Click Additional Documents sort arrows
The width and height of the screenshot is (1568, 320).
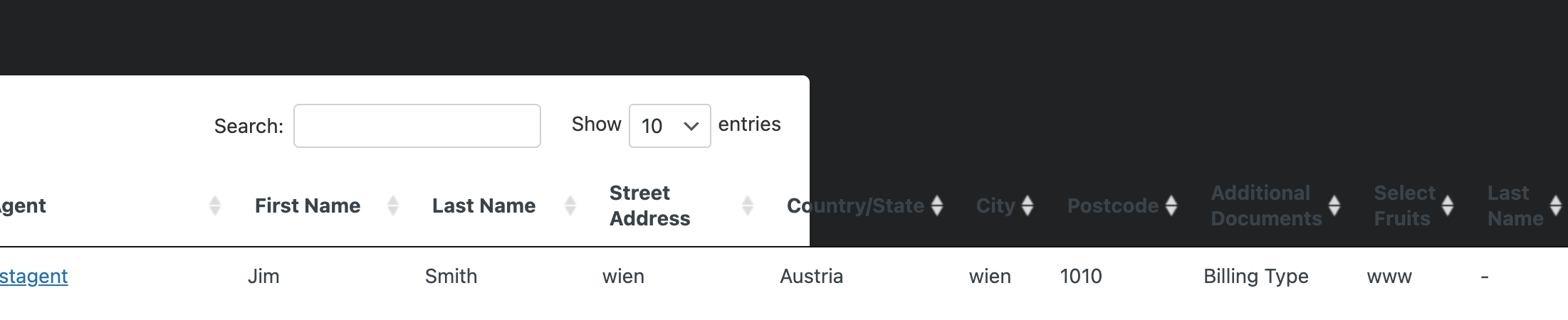1334,206
